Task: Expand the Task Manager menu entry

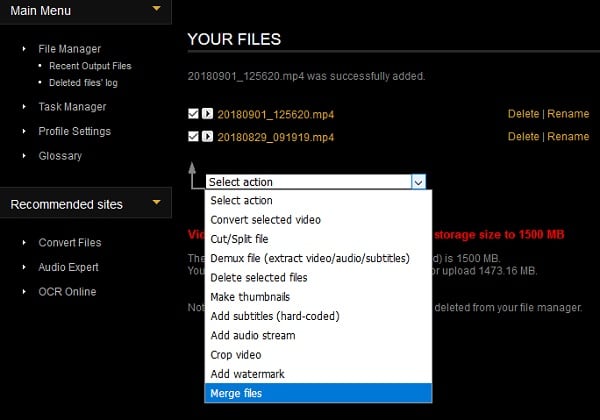Action: (72, 107)
